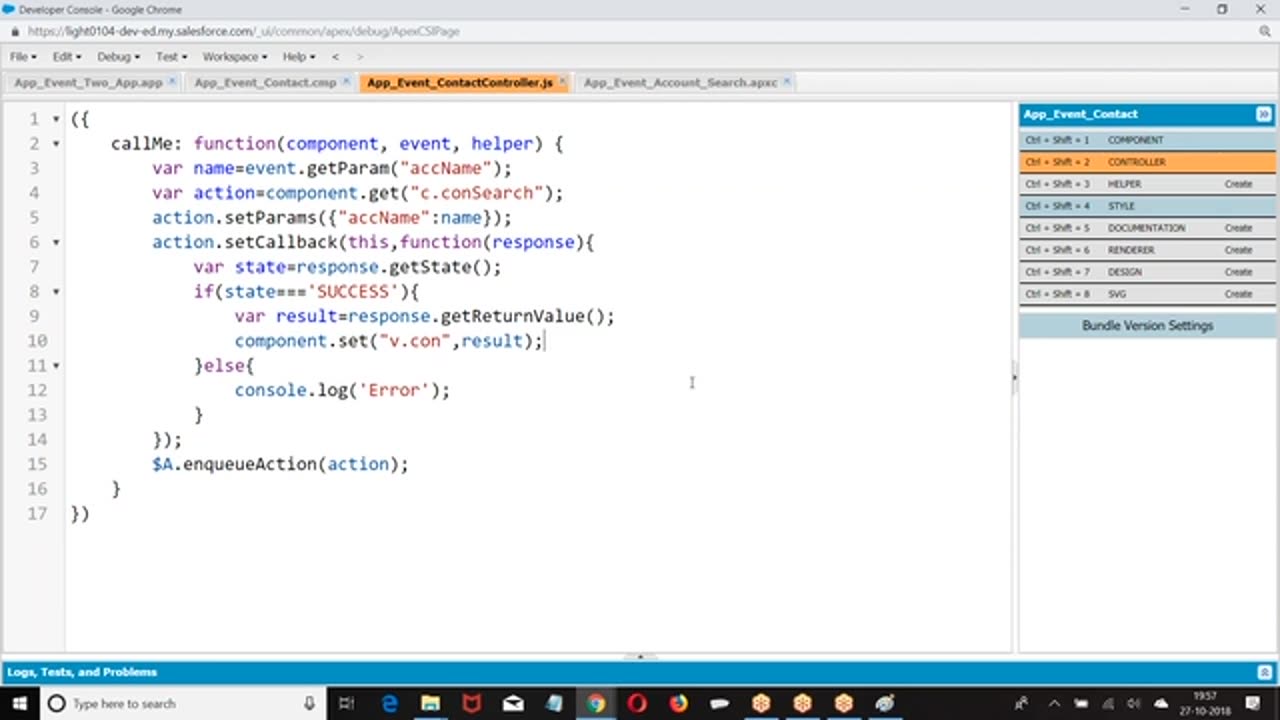The height and width of the screenshot is (720, 1280).
Task: Open Bundle Version Settings
Action: [1148, 326]
